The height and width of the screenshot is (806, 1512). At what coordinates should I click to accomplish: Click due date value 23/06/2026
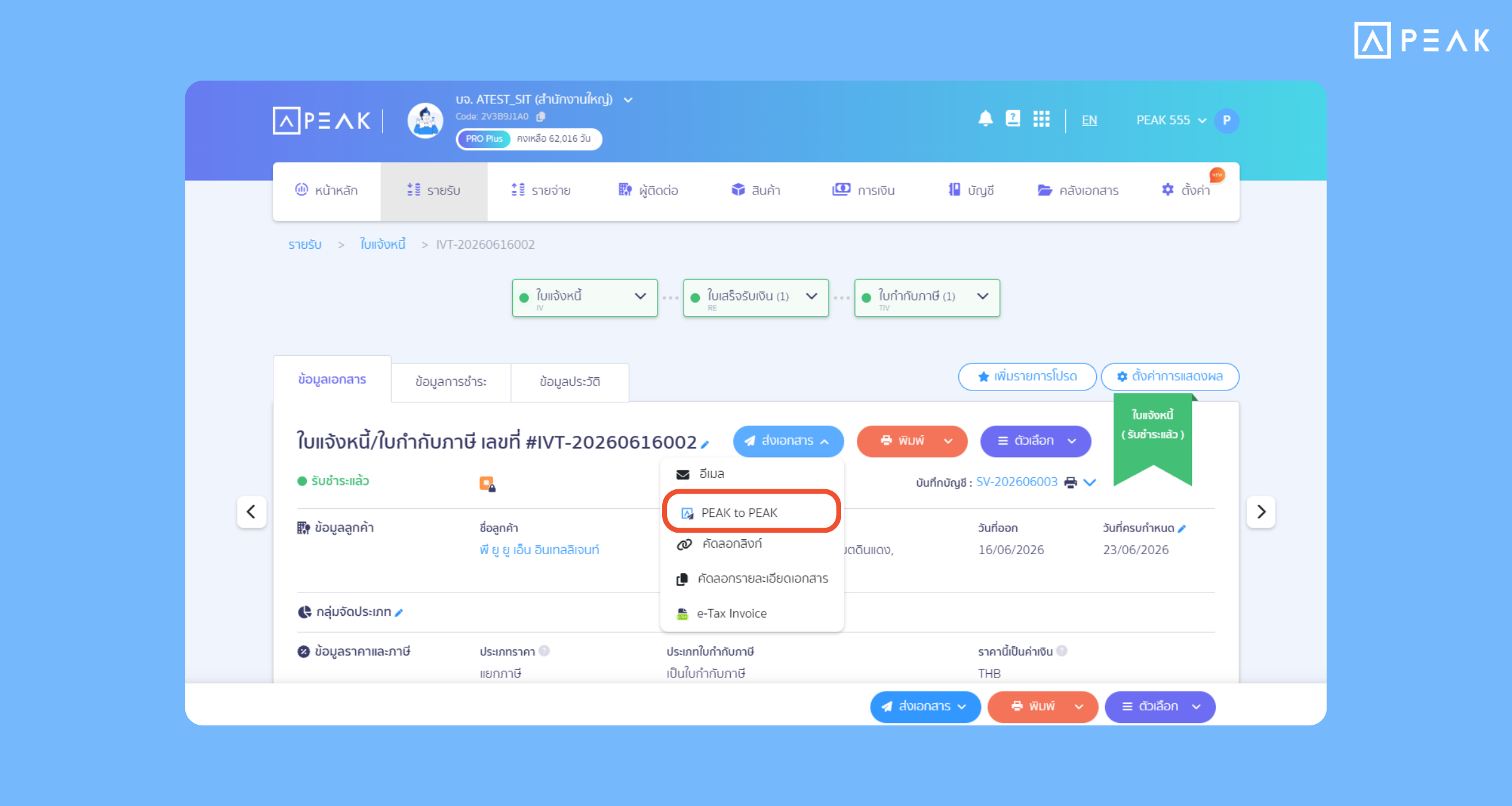tap(1136, 550)
